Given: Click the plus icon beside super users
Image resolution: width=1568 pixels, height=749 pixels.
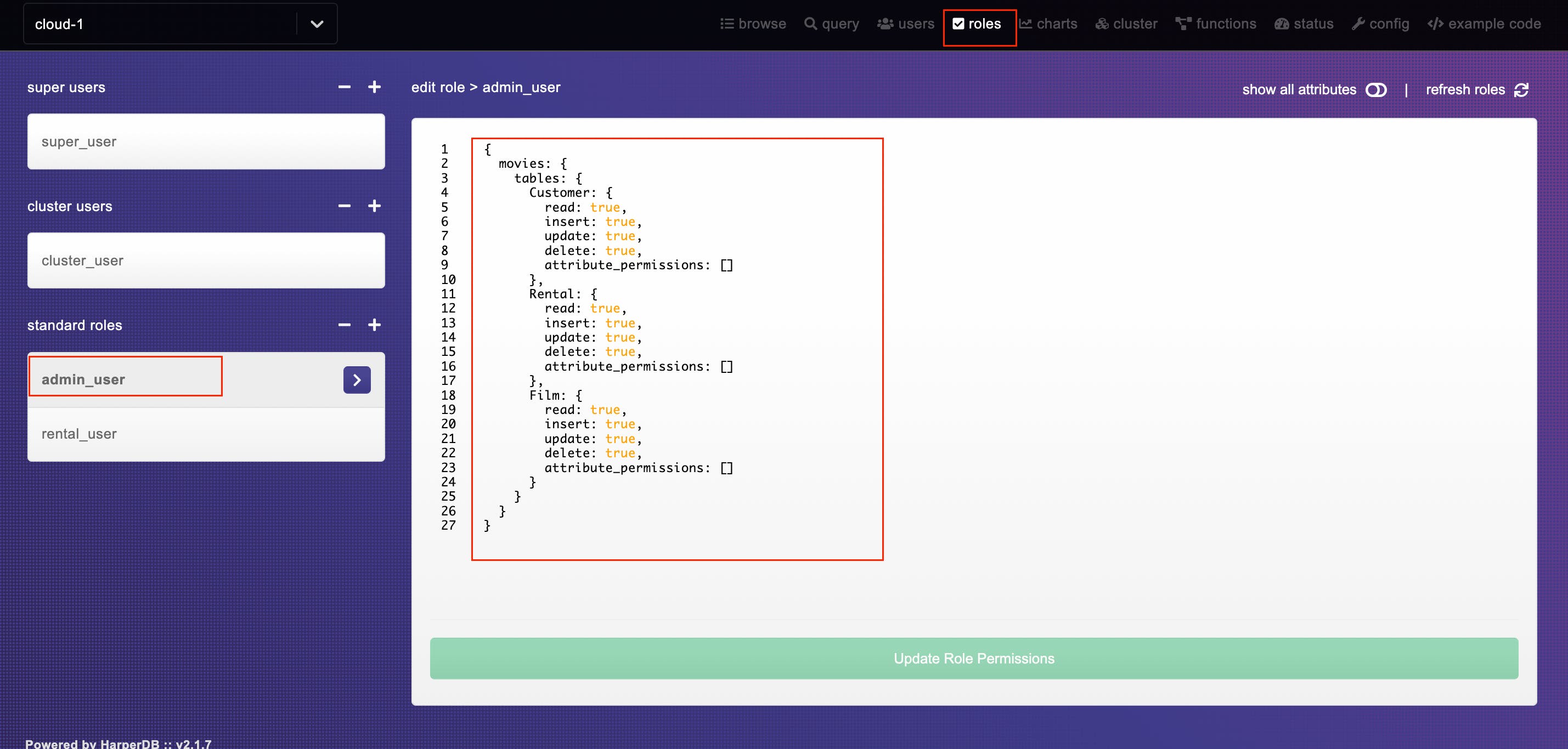Looking at the screenshot, I should [374, 87].
